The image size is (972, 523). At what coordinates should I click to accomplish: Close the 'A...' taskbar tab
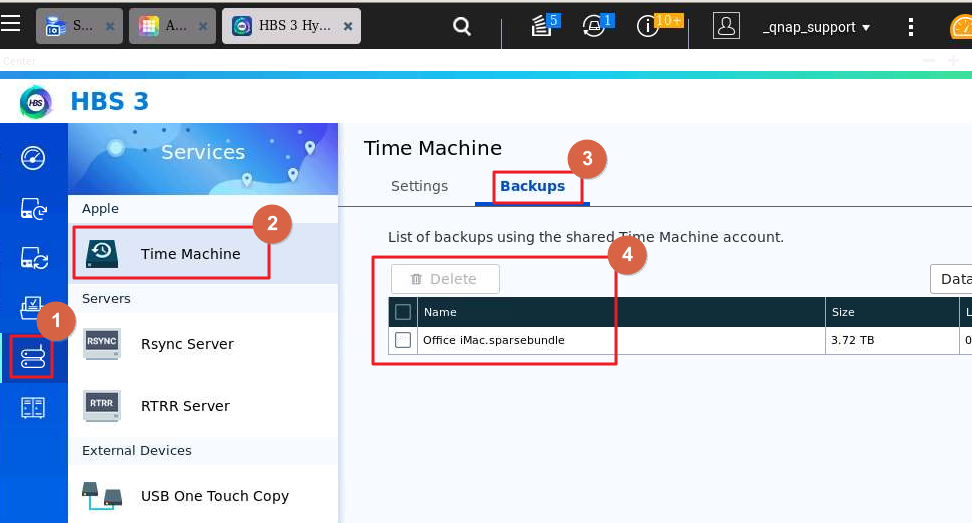(x=203, y=26)
